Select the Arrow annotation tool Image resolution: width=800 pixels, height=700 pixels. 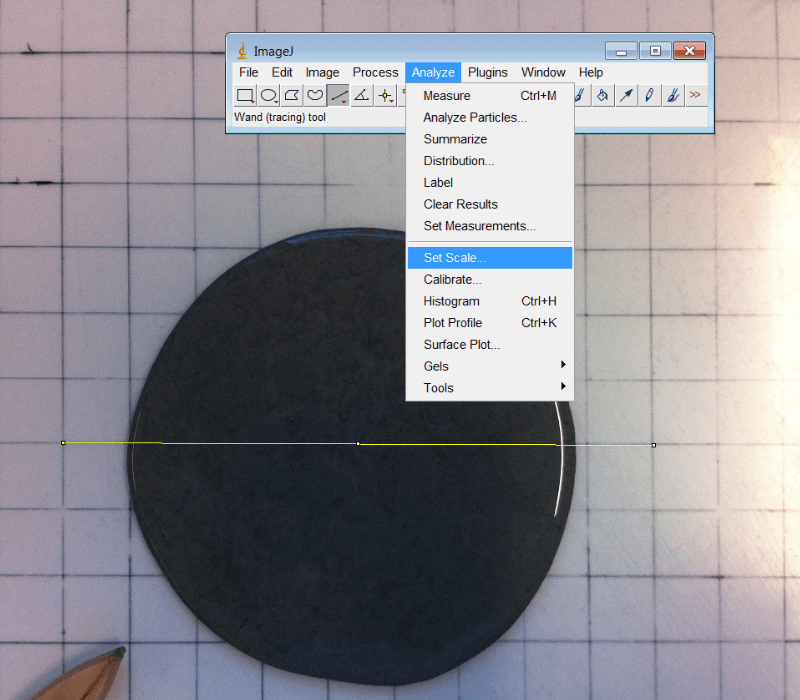pyautogui.click(x=626, y=95)
